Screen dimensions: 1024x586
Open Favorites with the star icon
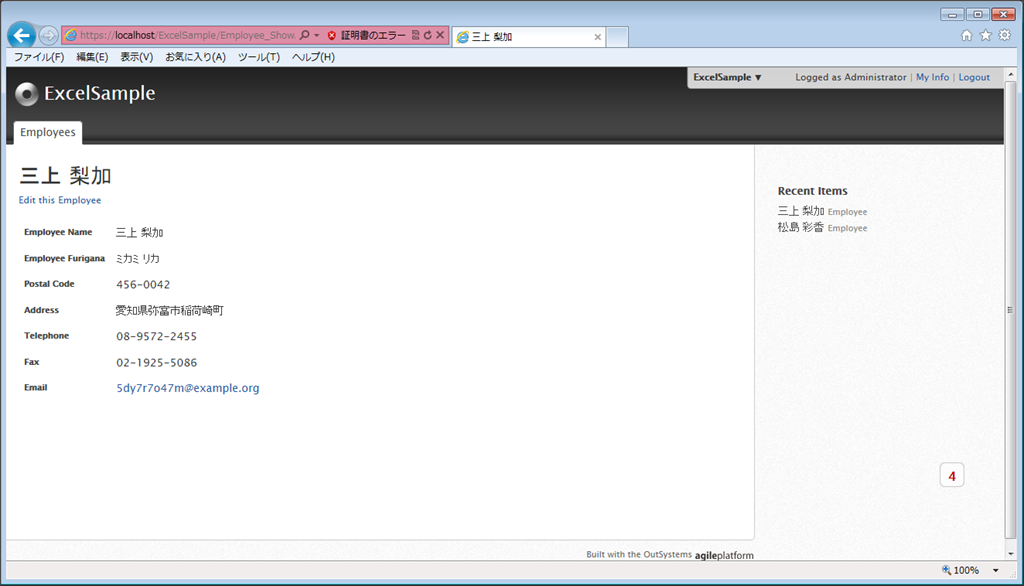point(985,35)
